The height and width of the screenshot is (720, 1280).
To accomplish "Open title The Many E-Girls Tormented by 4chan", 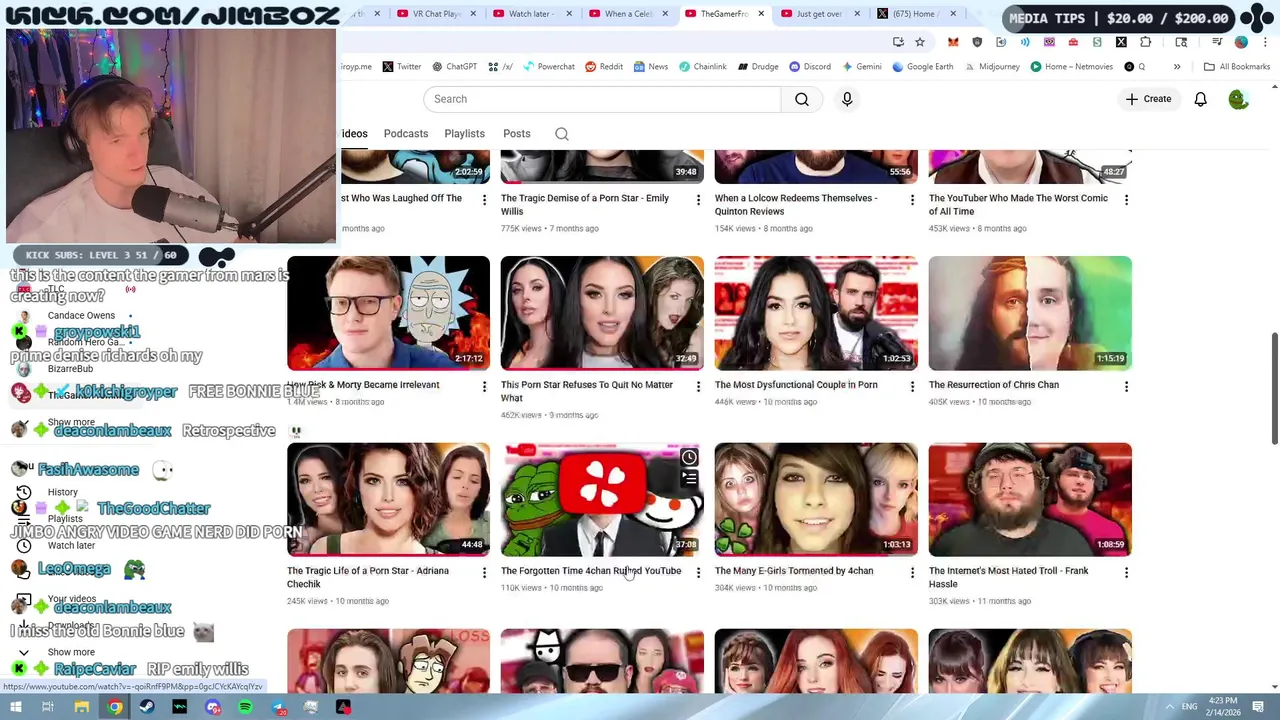I will pyautogui.click(x=794, y=571).
